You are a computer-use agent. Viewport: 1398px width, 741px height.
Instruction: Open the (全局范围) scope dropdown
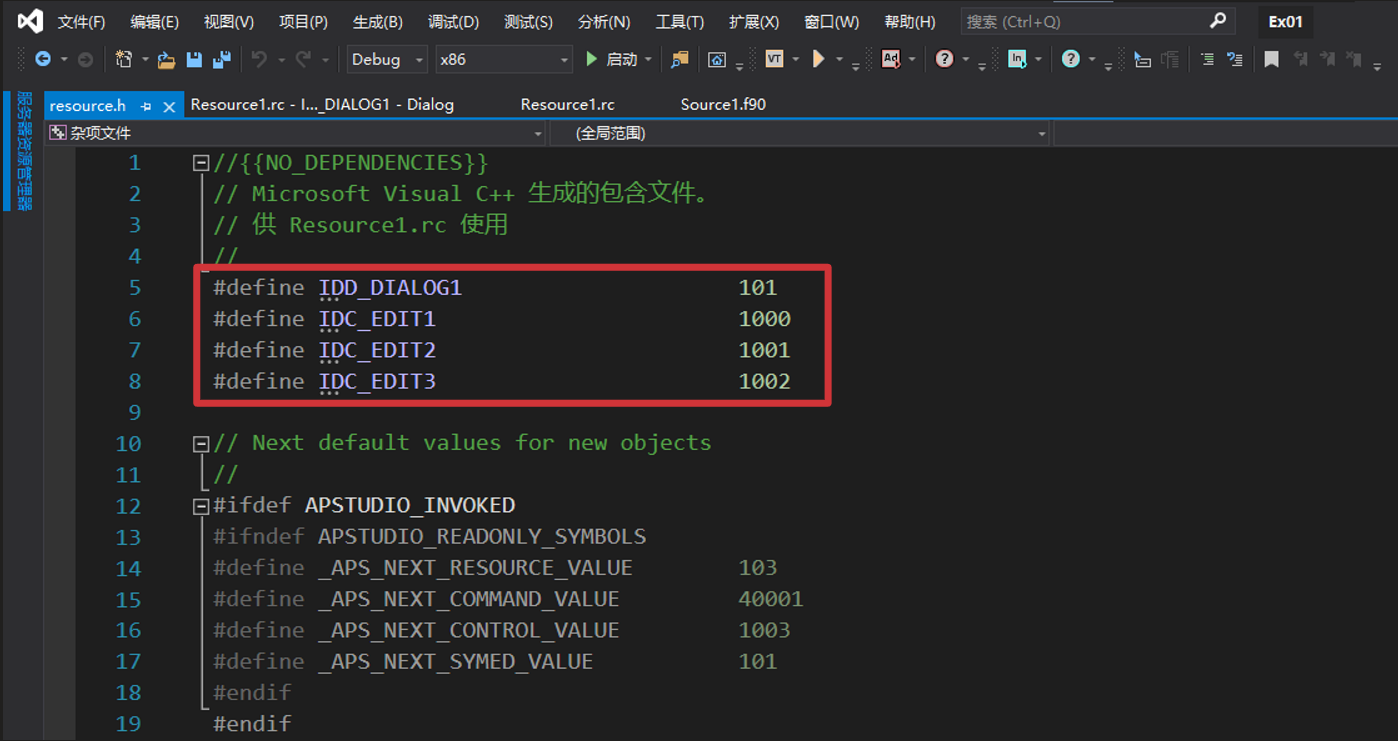[1040, 132]
